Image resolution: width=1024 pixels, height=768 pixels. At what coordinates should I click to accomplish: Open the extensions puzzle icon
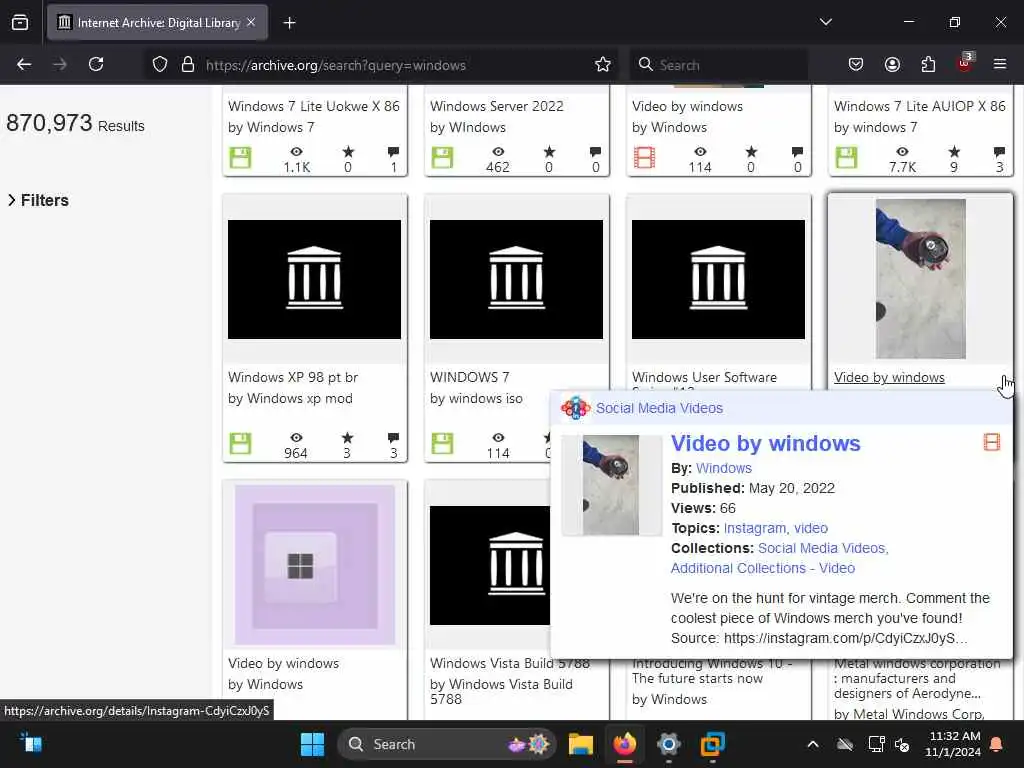[928, 64]
